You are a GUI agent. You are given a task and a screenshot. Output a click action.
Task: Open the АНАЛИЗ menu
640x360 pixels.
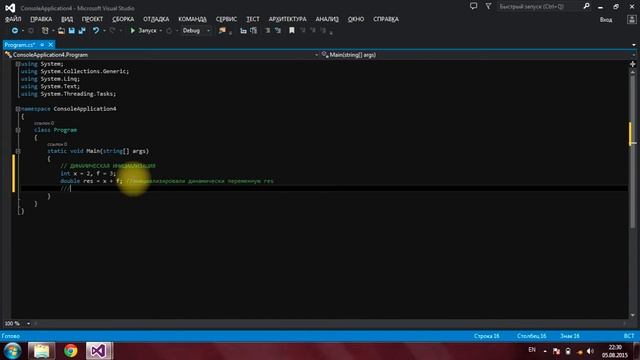pyautogui.click(x=327, y=19)
